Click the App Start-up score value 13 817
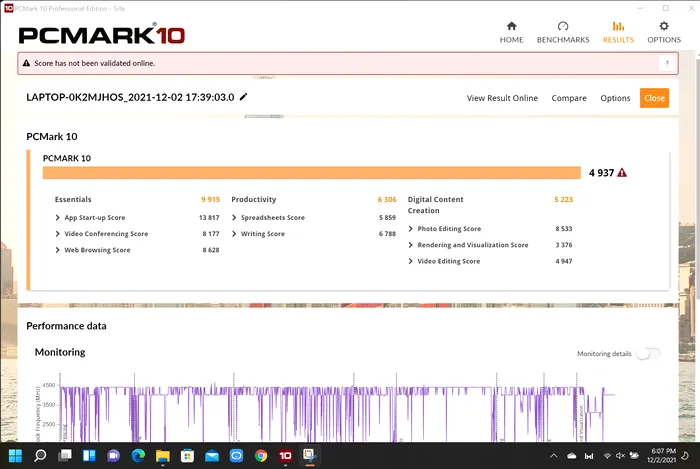The height and width of the screenshot is (469, 700). coord(209,218)
